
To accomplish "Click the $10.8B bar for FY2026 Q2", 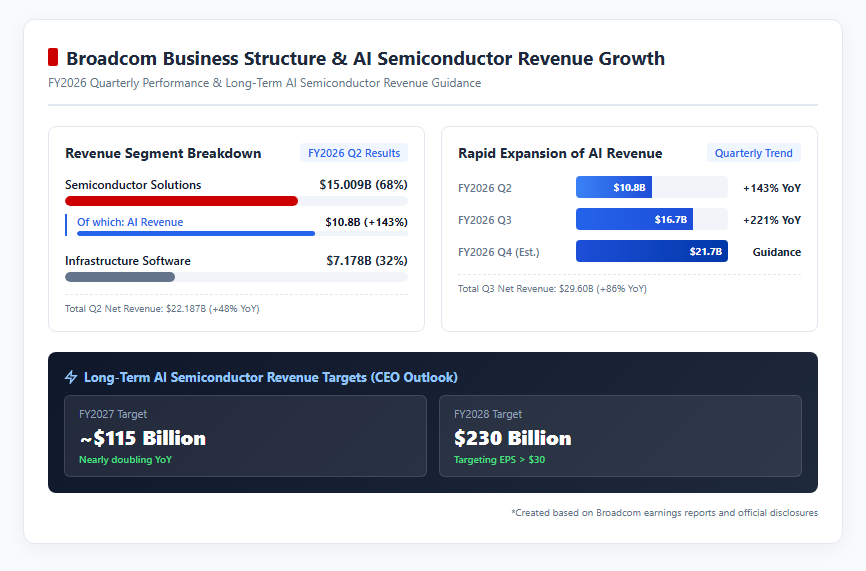I will point(614,187).
